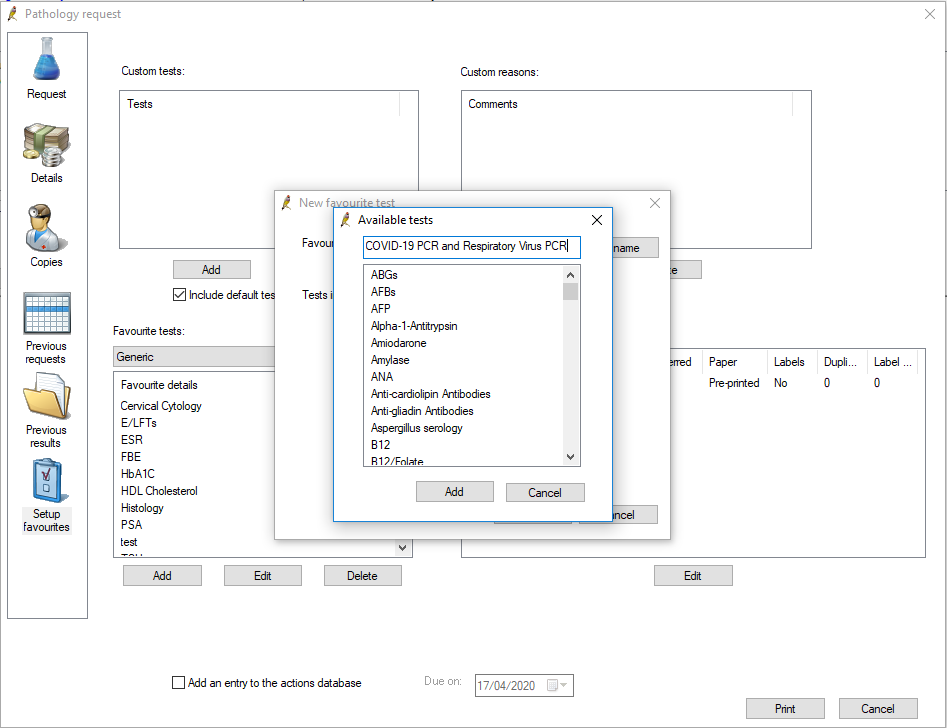947x728 pixels.
Task: Toggle Include default tests checkbox
Action: click(x=180, y=295)
